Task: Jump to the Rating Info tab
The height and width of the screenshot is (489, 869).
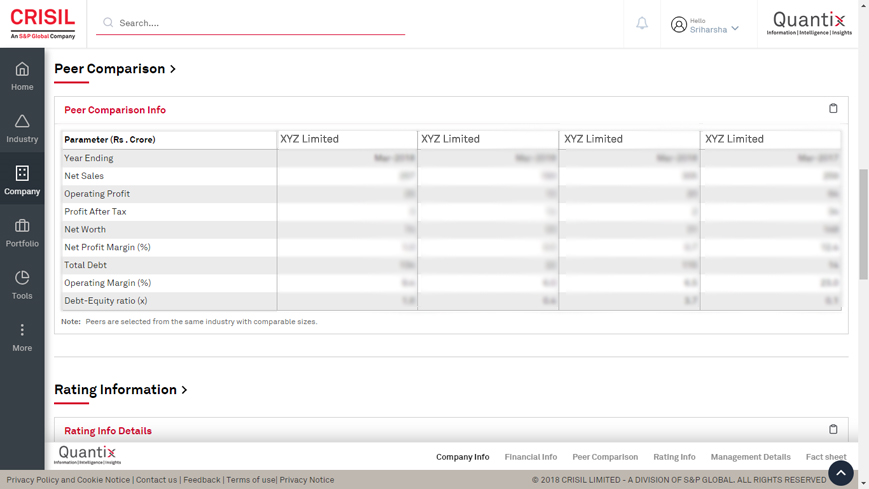Action: click(674, 457)
